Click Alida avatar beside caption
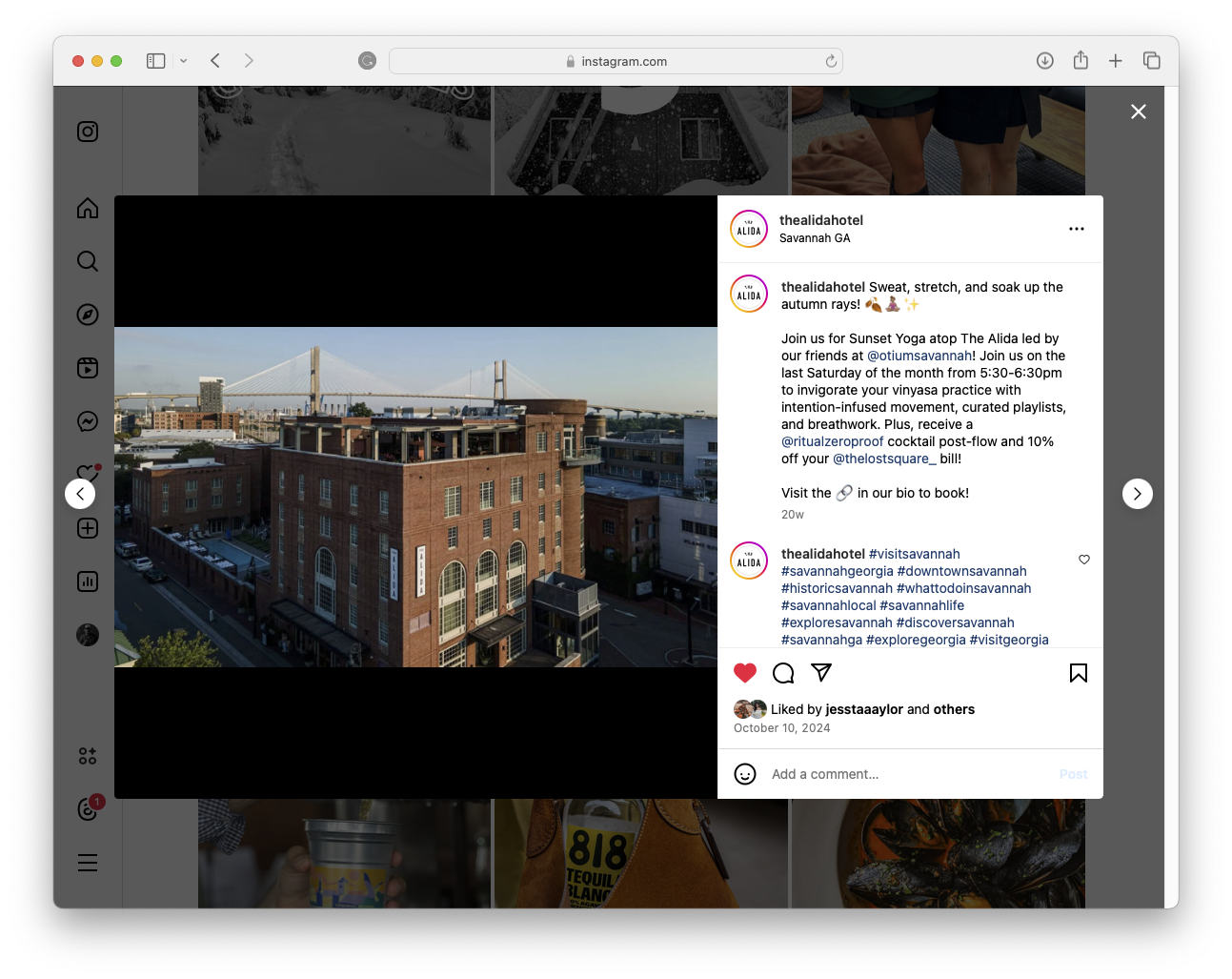 click(x=749, y=294)
